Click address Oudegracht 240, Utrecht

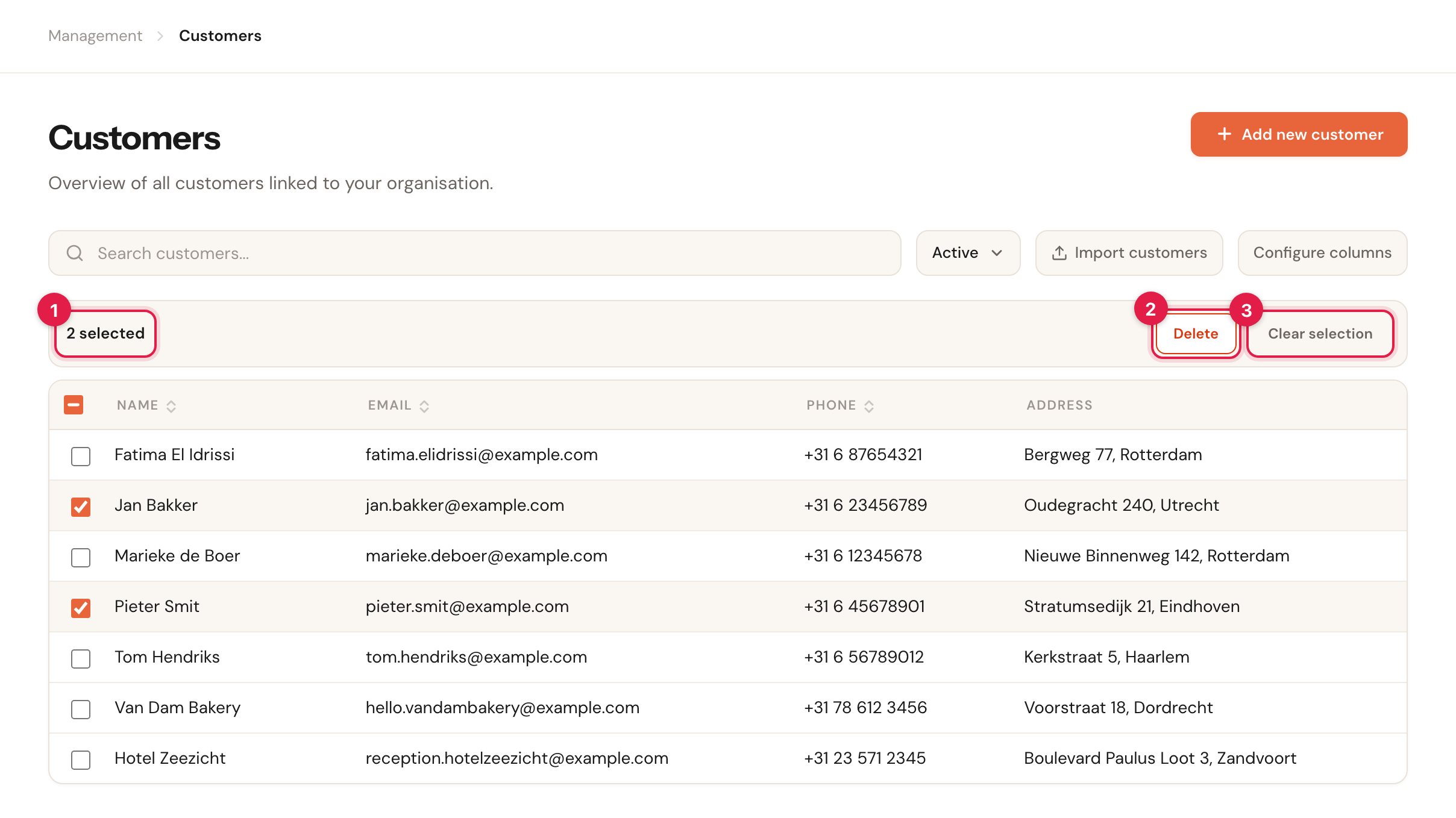1122,505
